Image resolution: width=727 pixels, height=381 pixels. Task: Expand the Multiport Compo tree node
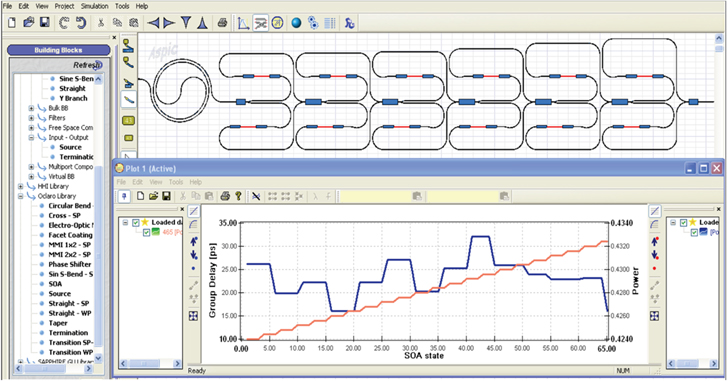coord(31,167)
